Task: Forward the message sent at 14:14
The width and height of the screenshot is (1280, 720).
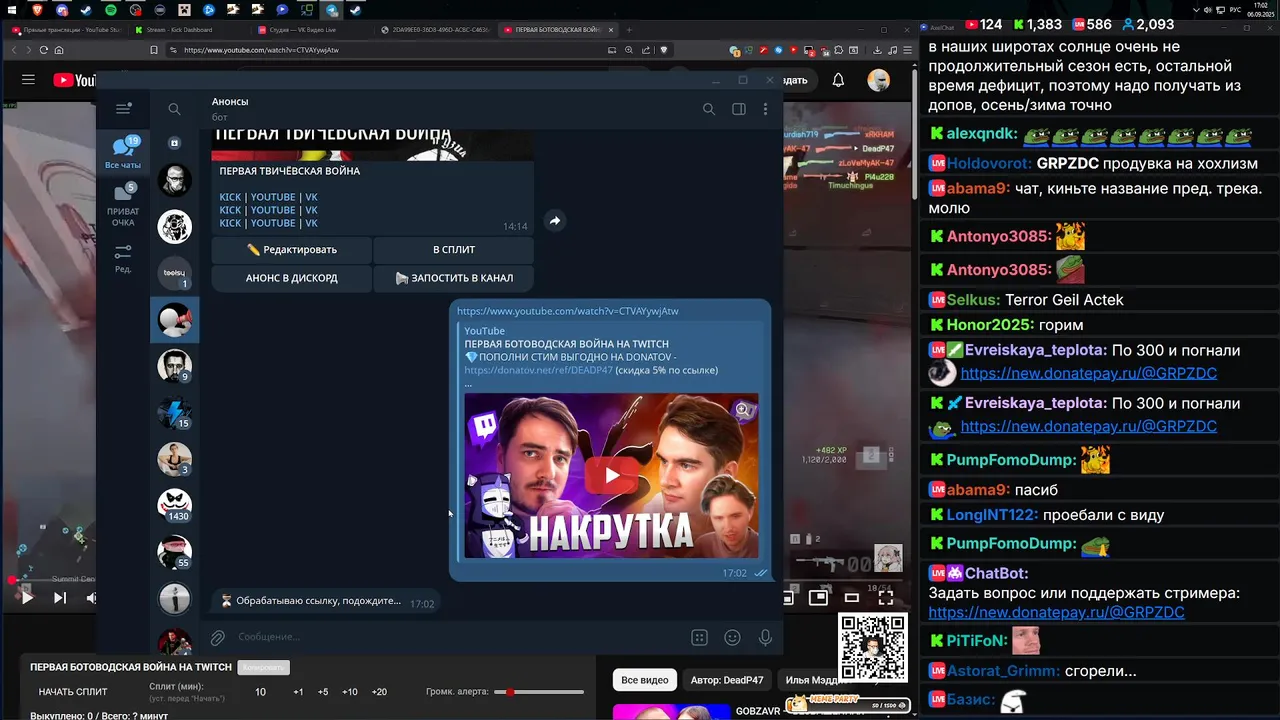Action: pos(555,220)
